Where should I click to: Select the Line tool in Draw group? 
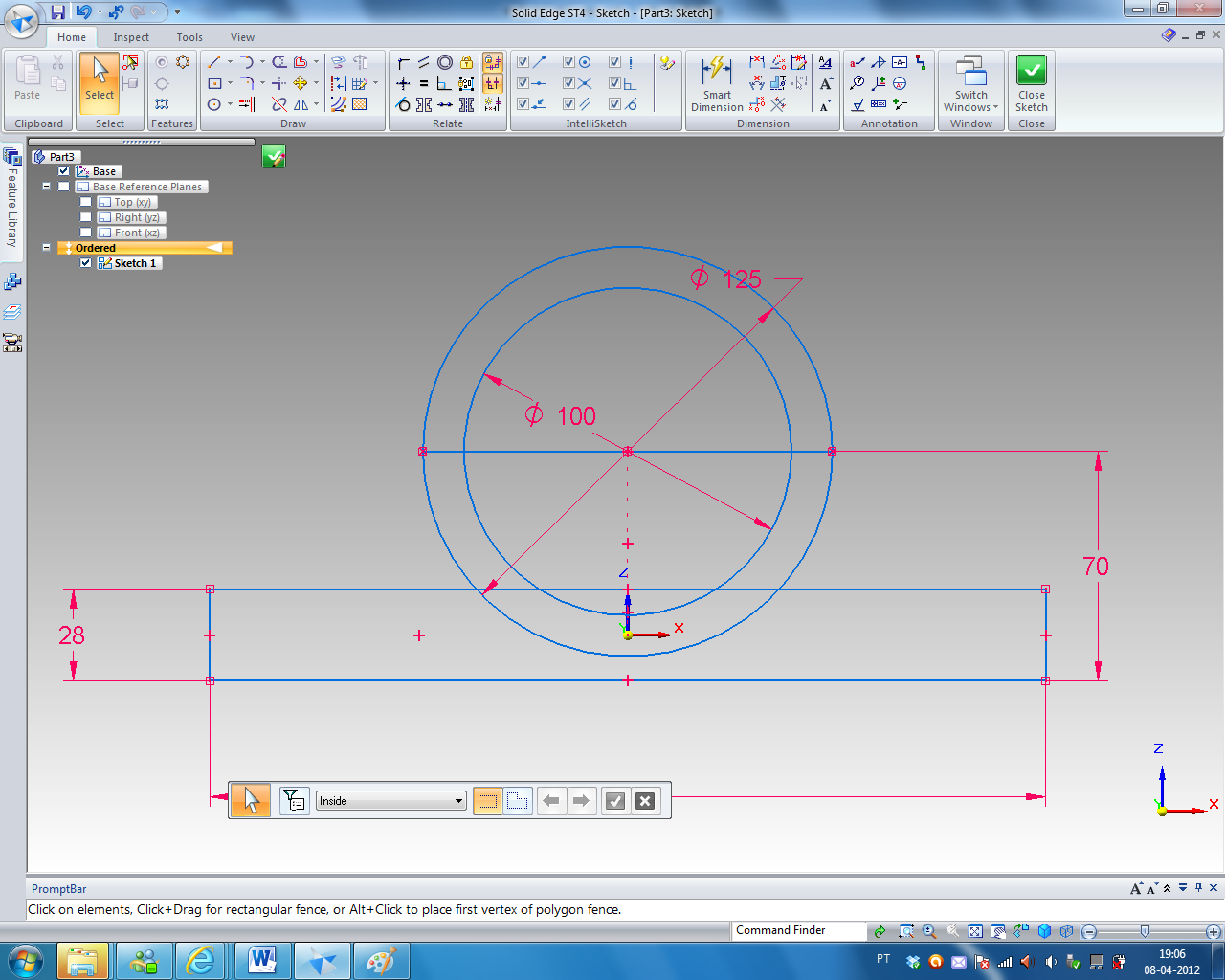(214, 62)
